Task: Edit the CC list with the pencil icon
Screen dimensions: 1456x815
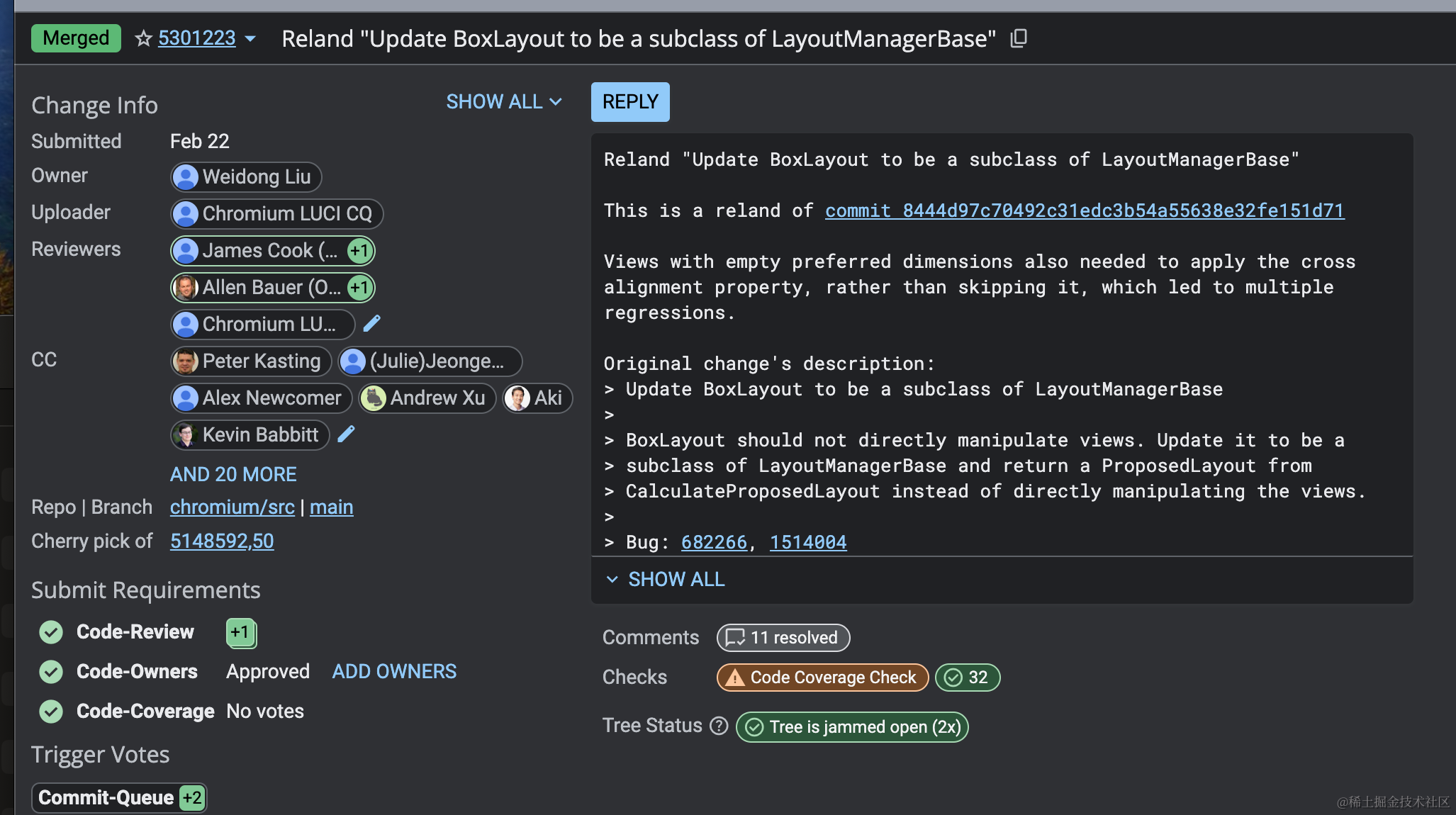Action: click(x=346, y=434)
